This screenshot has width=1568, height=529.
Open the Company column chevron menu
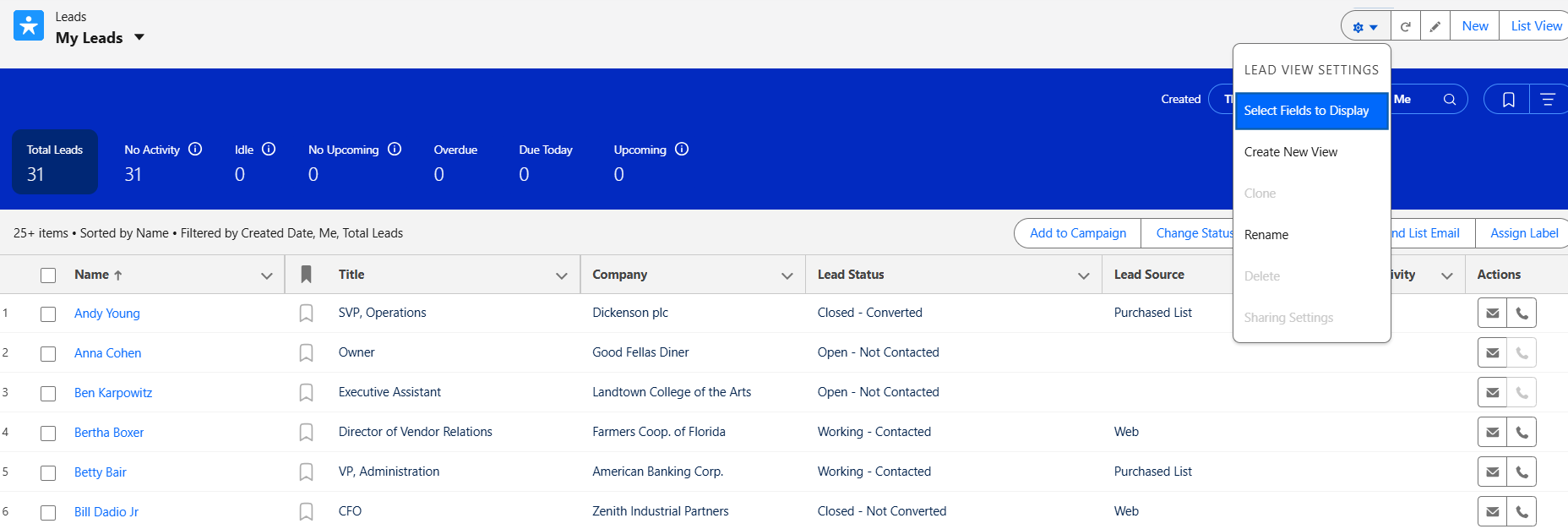click(x=787, y=275)
